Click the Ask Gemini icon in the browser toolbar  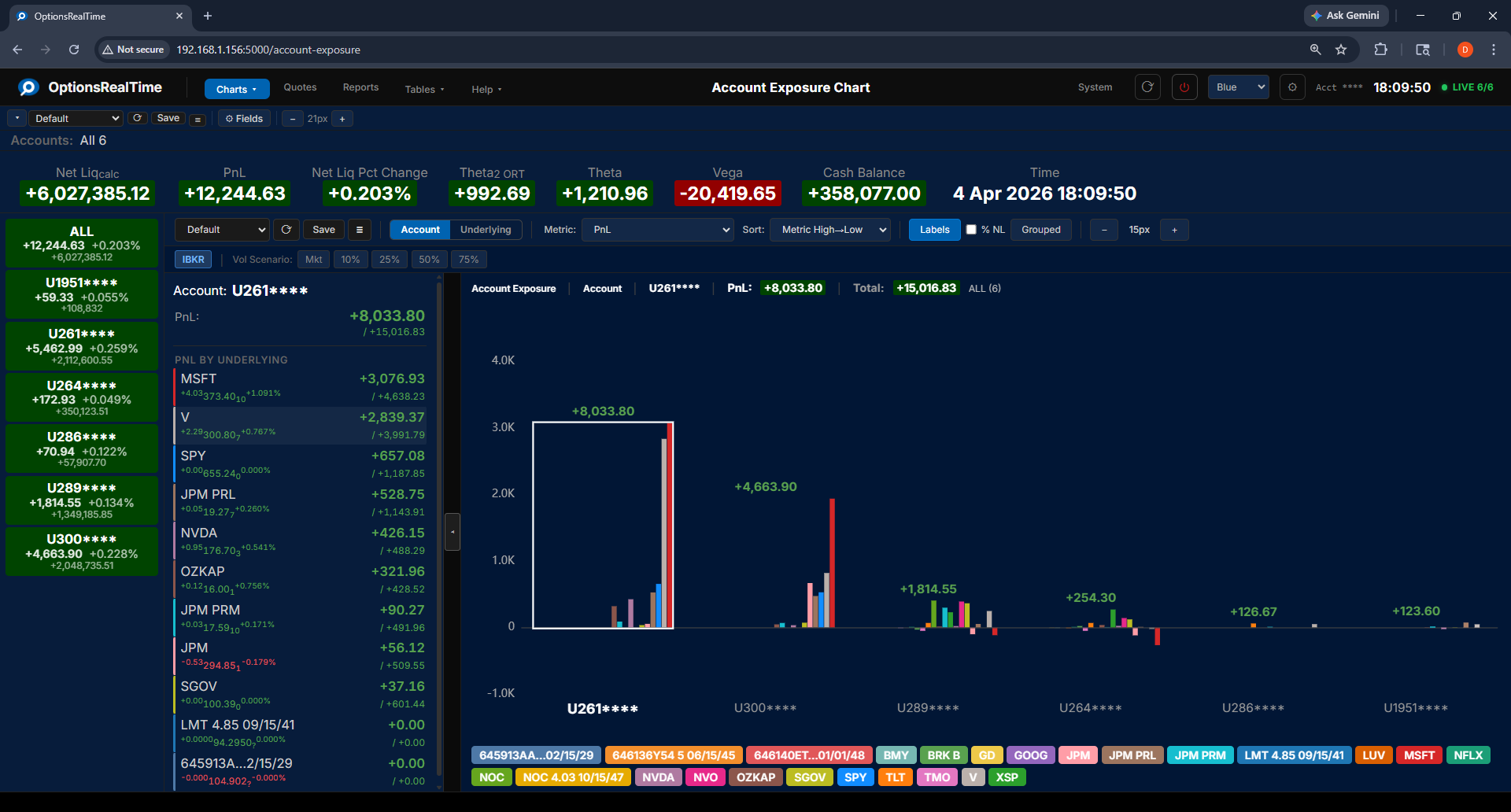(1316, 15)
